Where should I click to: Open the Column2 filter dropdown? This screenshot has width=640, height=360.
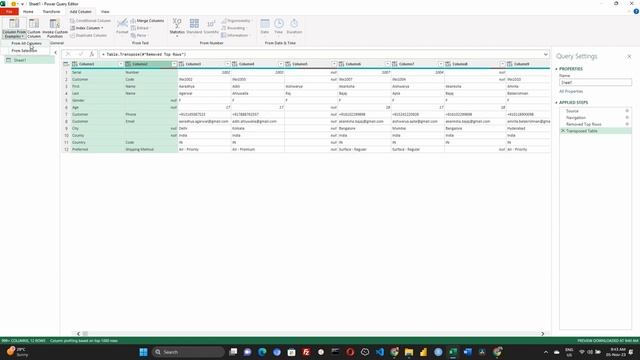(174, 64)
